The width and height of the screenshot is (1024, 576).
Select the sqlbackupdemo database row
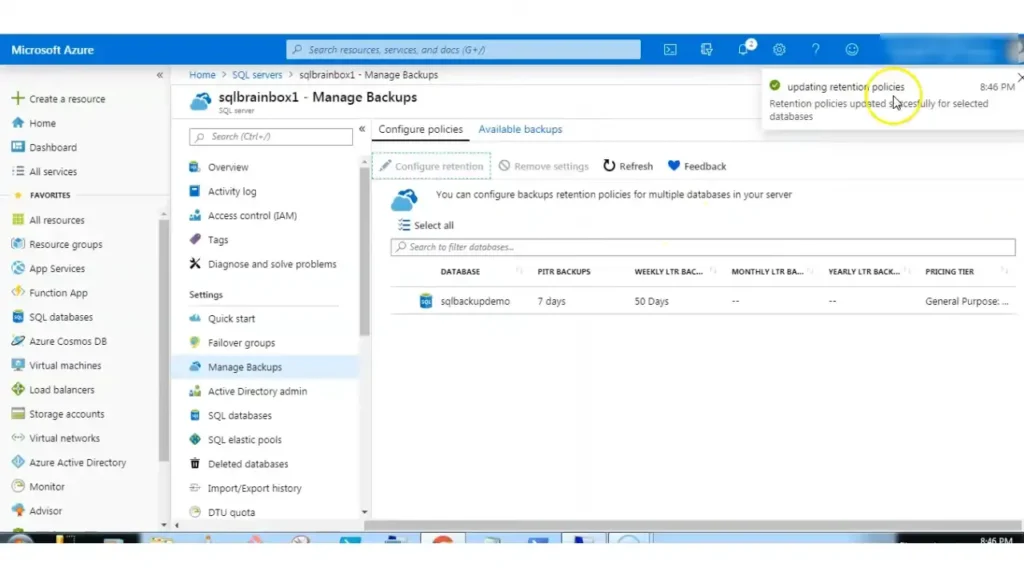point(703,301)
